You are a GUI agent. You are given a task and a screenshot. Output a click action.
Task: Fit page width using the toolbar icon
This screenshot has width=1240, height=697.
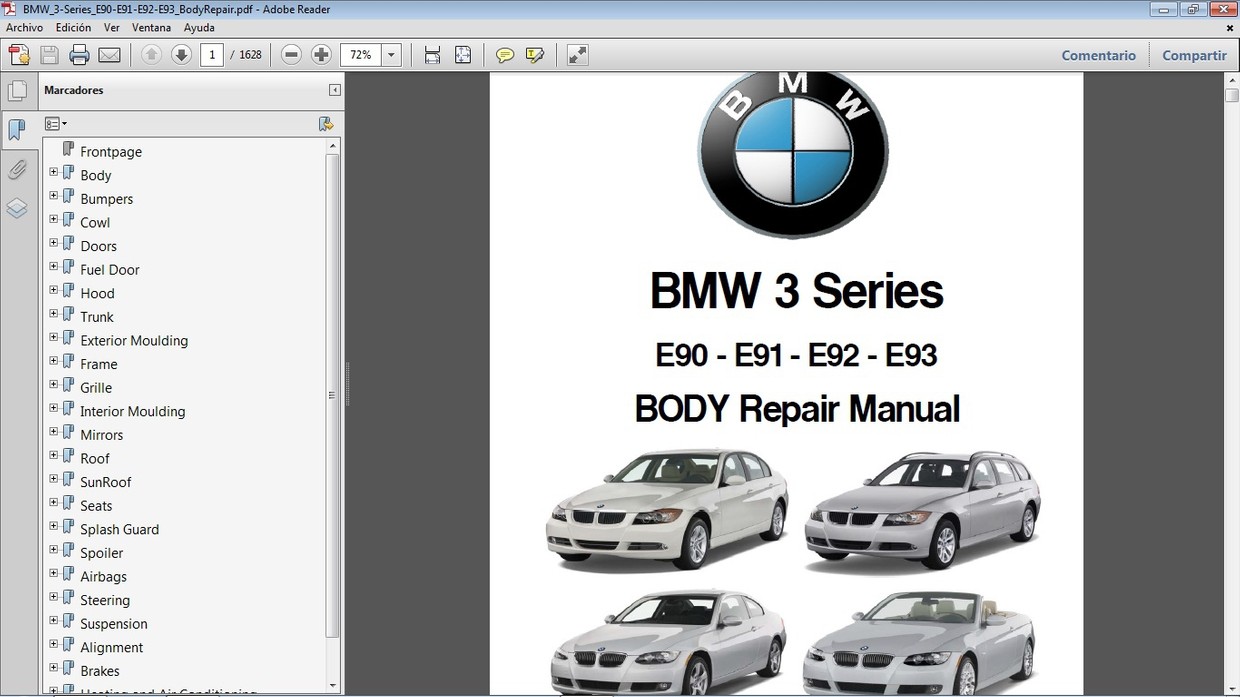click(432, 55)
